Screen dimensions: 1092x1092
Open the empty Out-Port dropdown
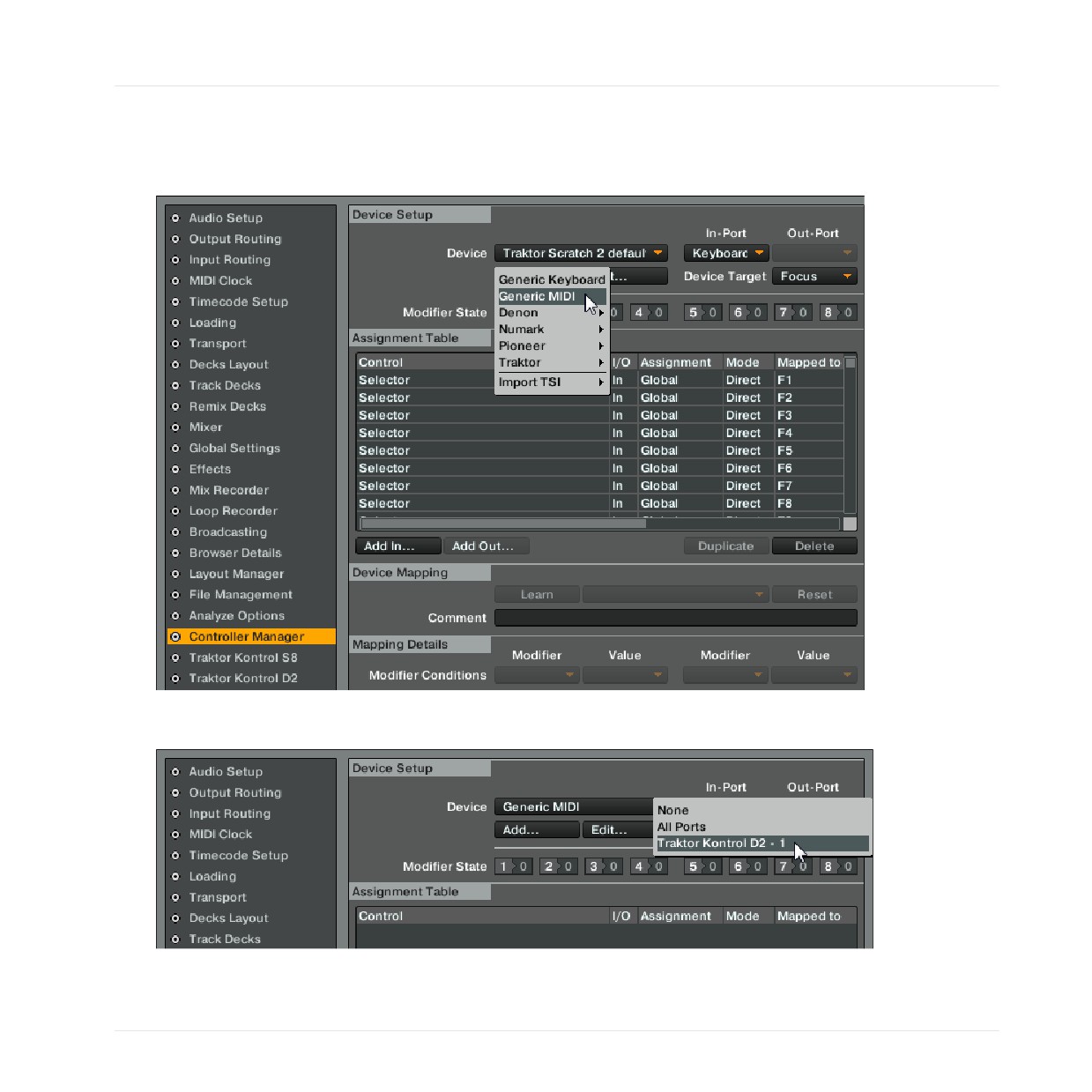tap(814, 253)
